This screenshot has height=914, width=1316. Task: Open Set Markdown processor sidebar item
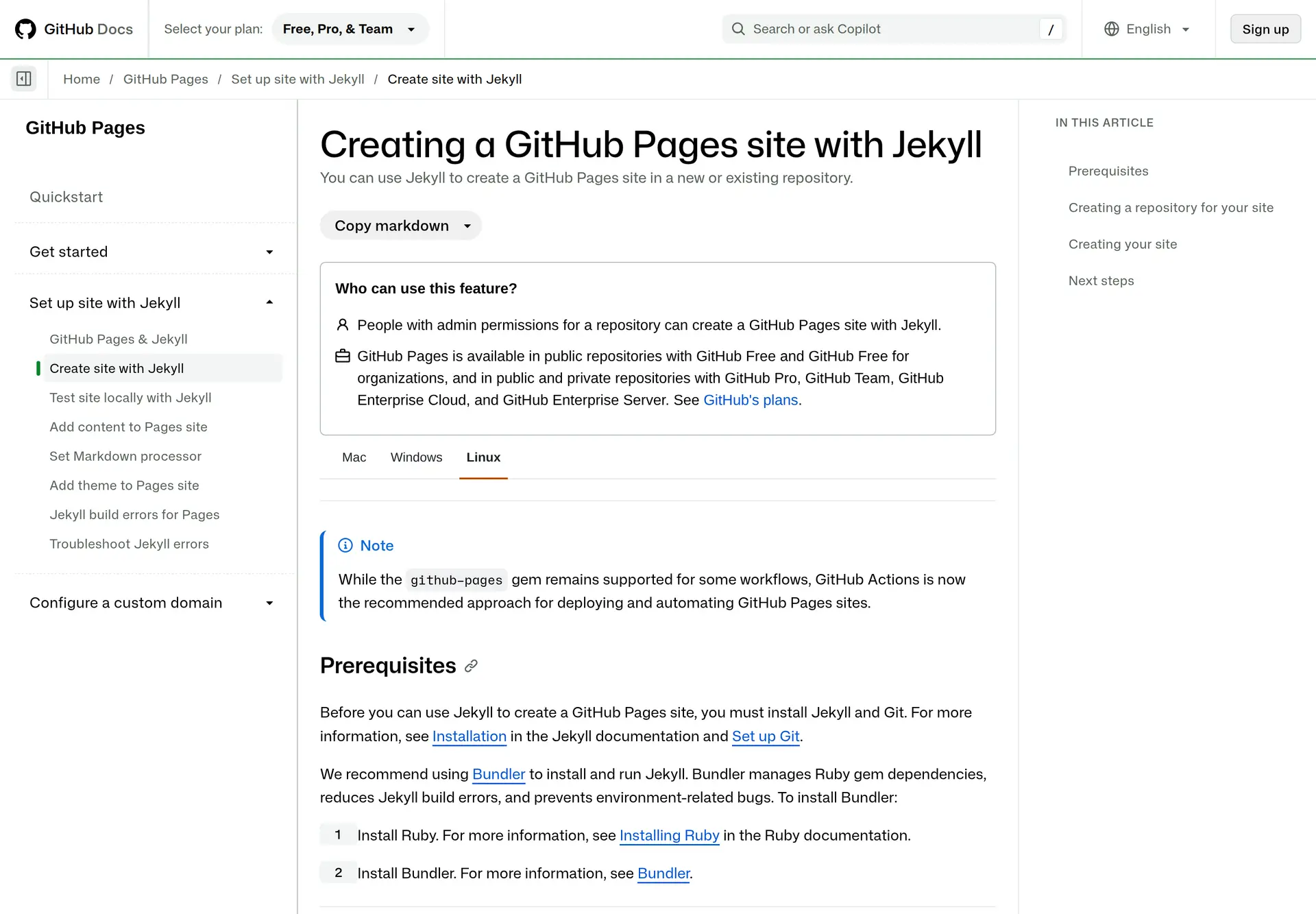125,456
